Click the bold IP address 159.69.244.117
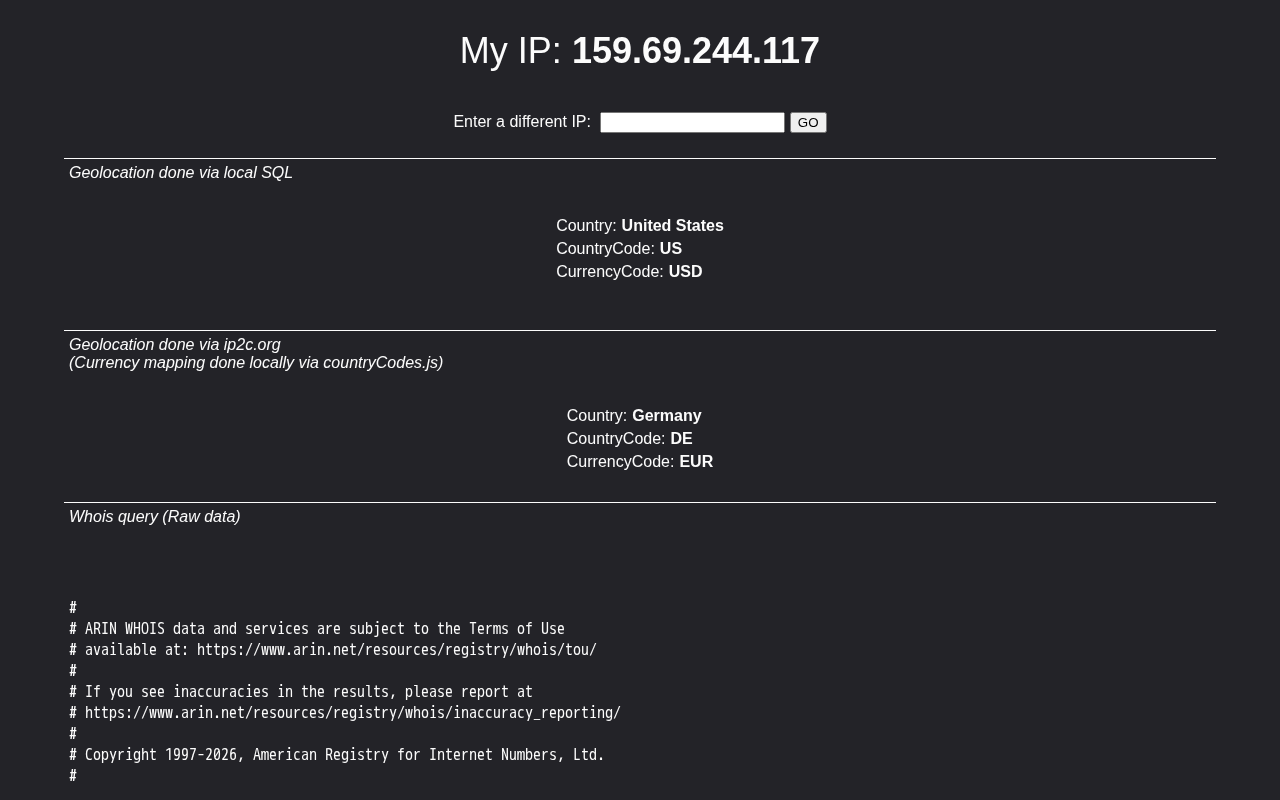1280x800 pixels. pos(695,51)
